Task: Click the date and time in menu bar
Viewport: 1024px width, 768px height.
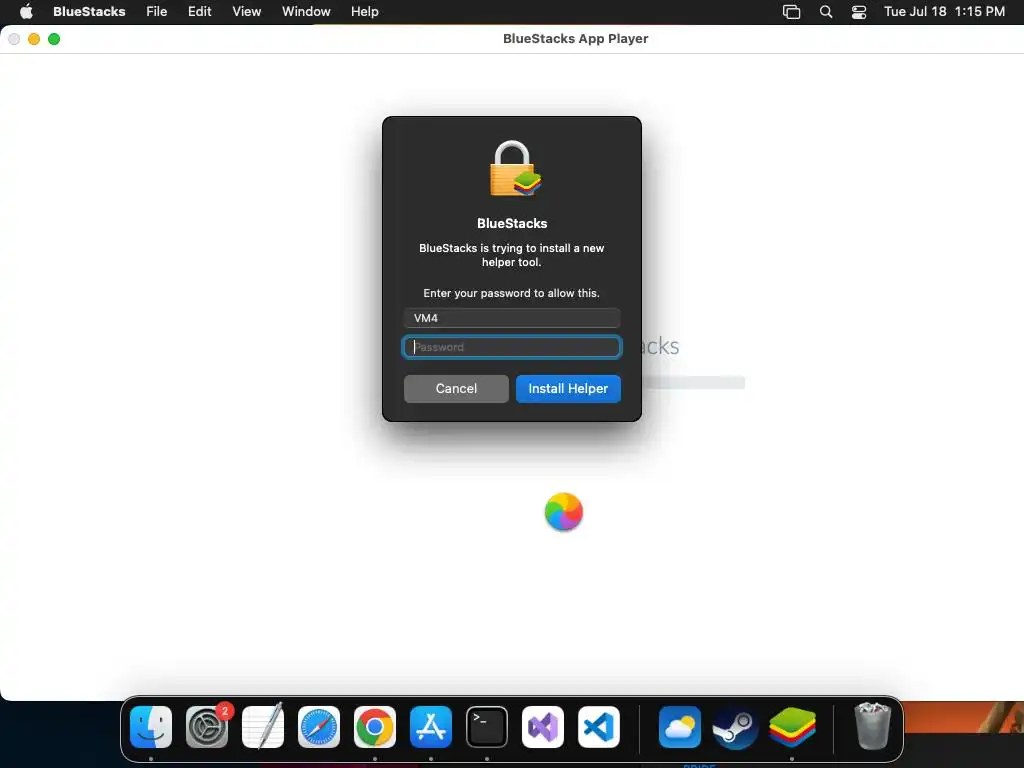Action: (944, 12)
